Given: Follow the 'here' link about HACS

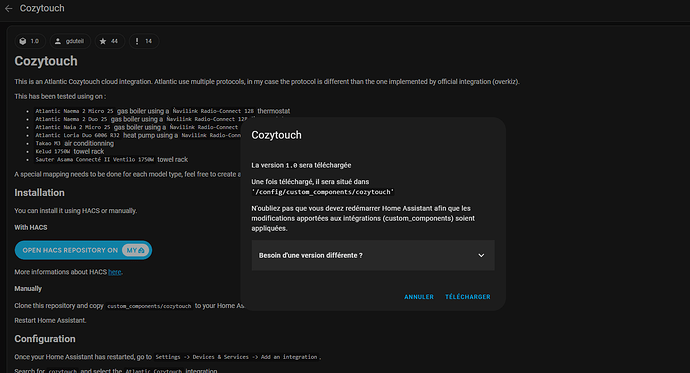Looking at the screenshot, I should (x=114, y=272).
